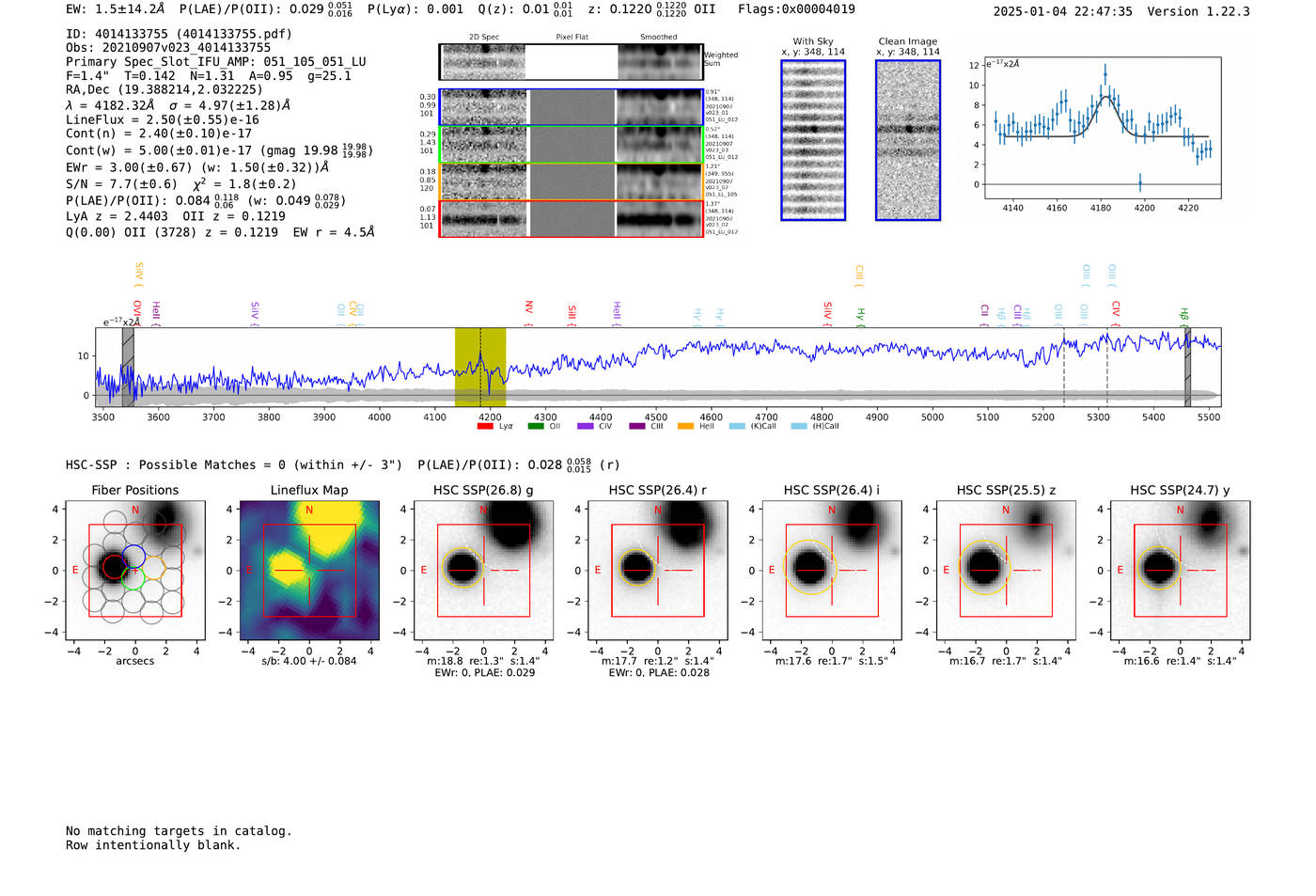The image size is (1316, 896).
Task: Click the s/b: 4.00 +/- 0.084 caption
Action: coord(309,661)
